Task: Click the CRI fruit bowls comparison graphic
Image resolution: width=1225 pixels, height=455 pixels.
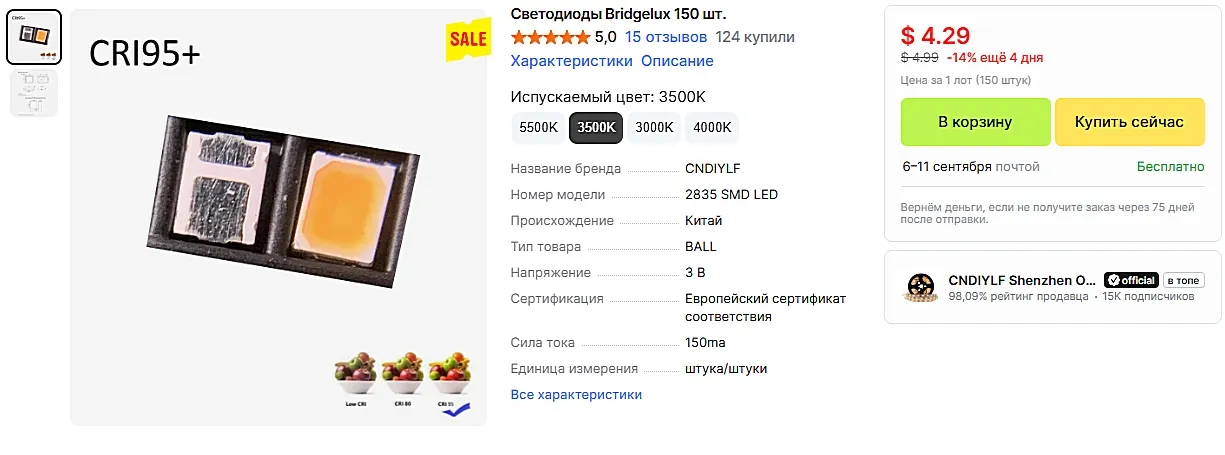Action: tap(403, 384)
